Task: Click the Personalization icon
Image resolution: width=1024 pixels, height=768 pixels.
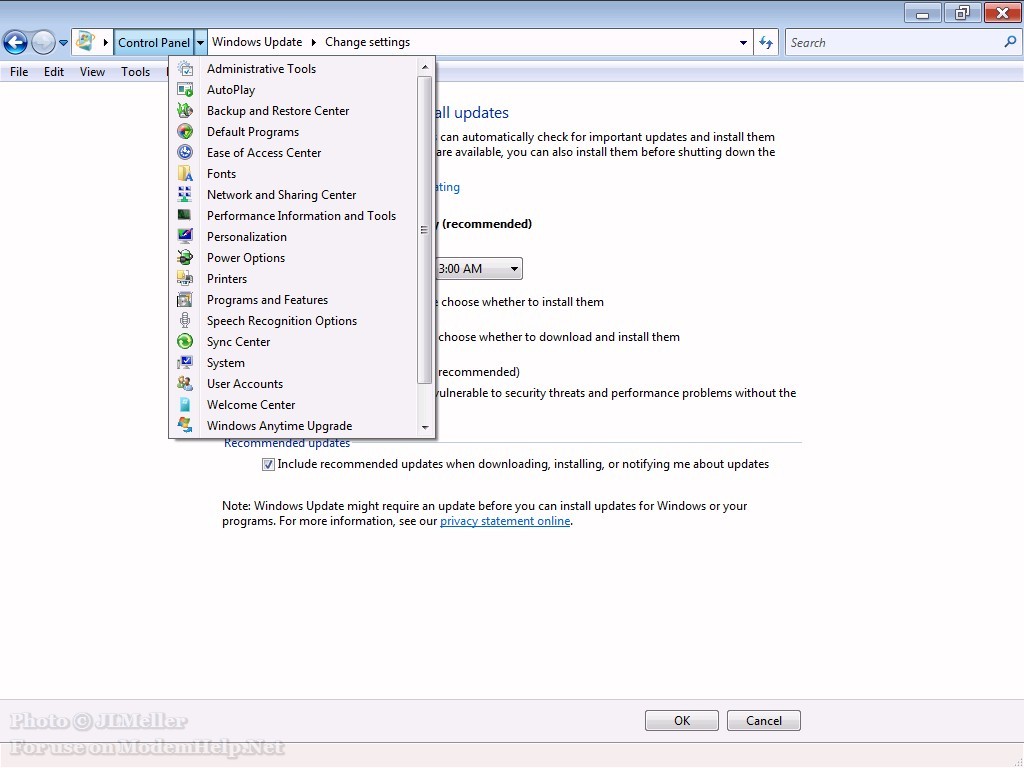Action: 185,236
